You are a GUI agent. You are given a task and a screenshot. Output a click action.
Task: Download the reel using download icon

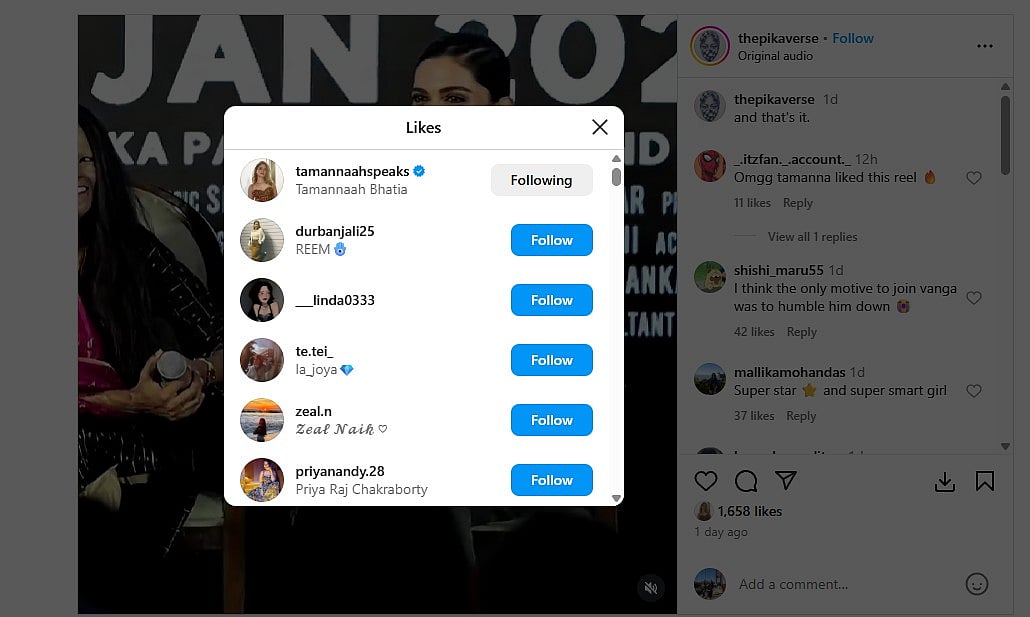945,482
